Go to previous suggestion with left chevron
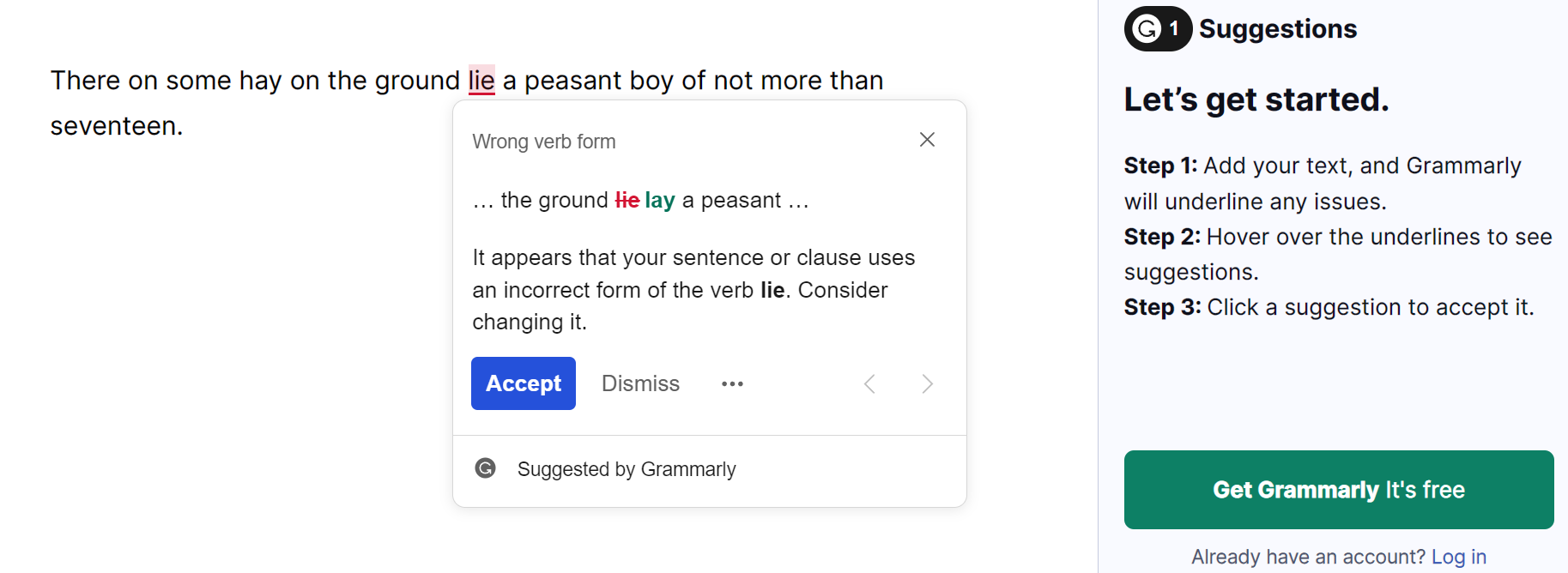 click(x=869, y=383)
